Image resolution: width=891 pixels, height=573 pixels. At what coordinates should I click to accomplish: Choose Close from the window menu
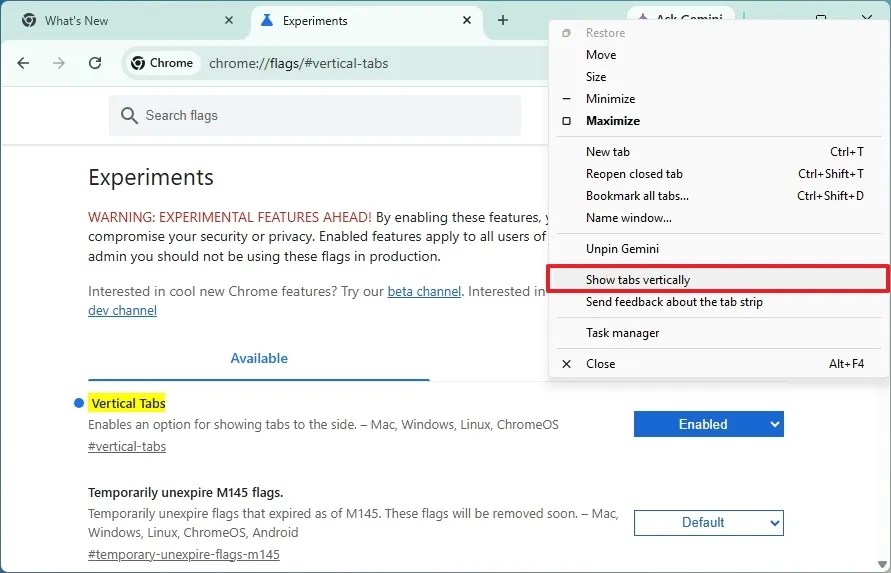(x=718, y=364)
